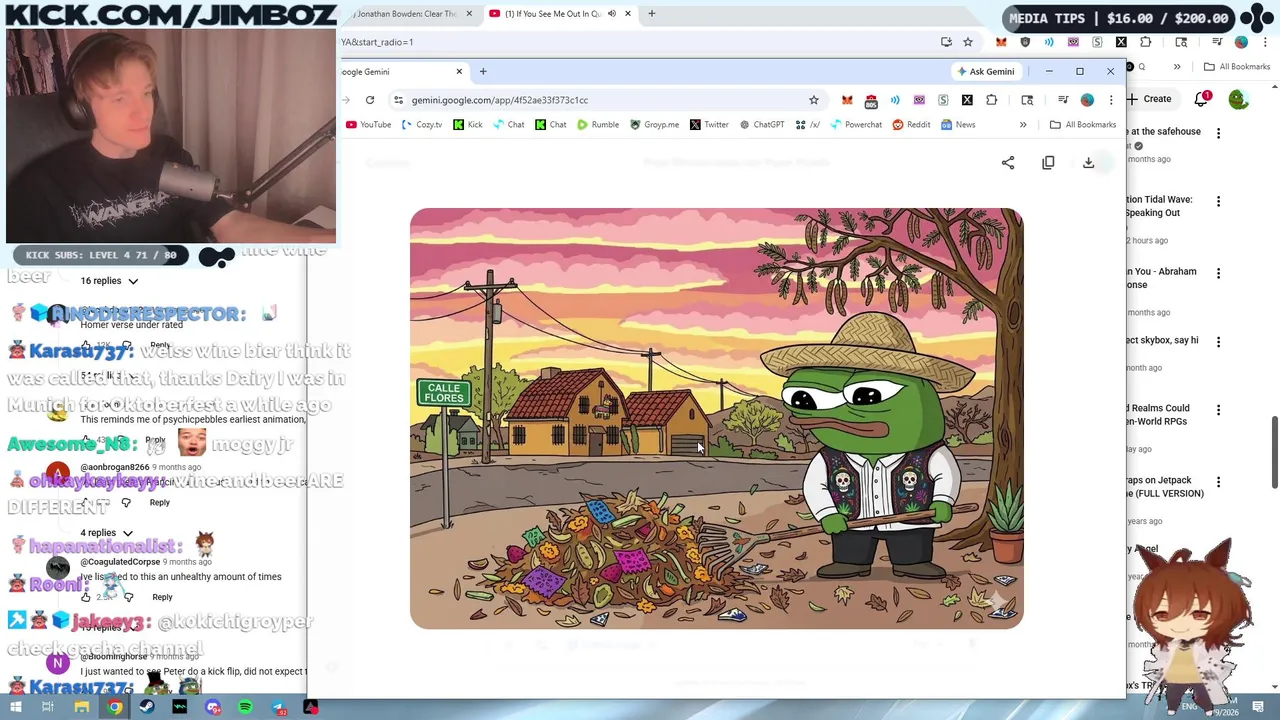Open Task View on the taskbar
Viewport: 1280px width, 720px height.
coord(47,707)
